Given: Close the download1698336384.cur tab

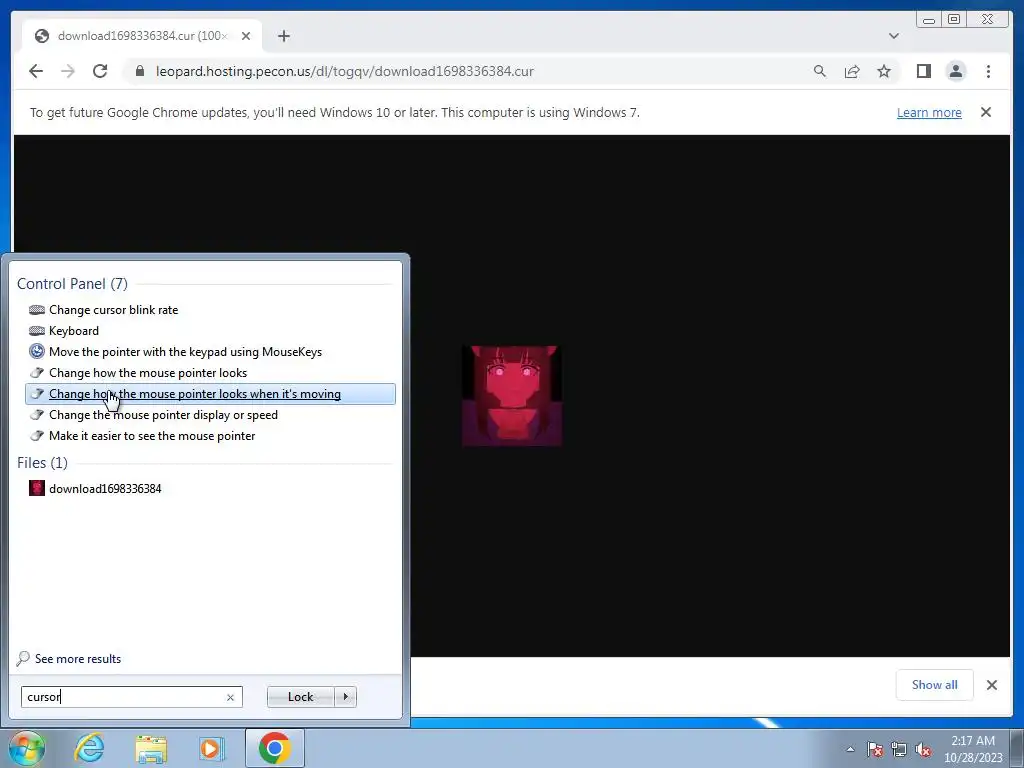Looking at the screenshot, I should click(246, 36).
